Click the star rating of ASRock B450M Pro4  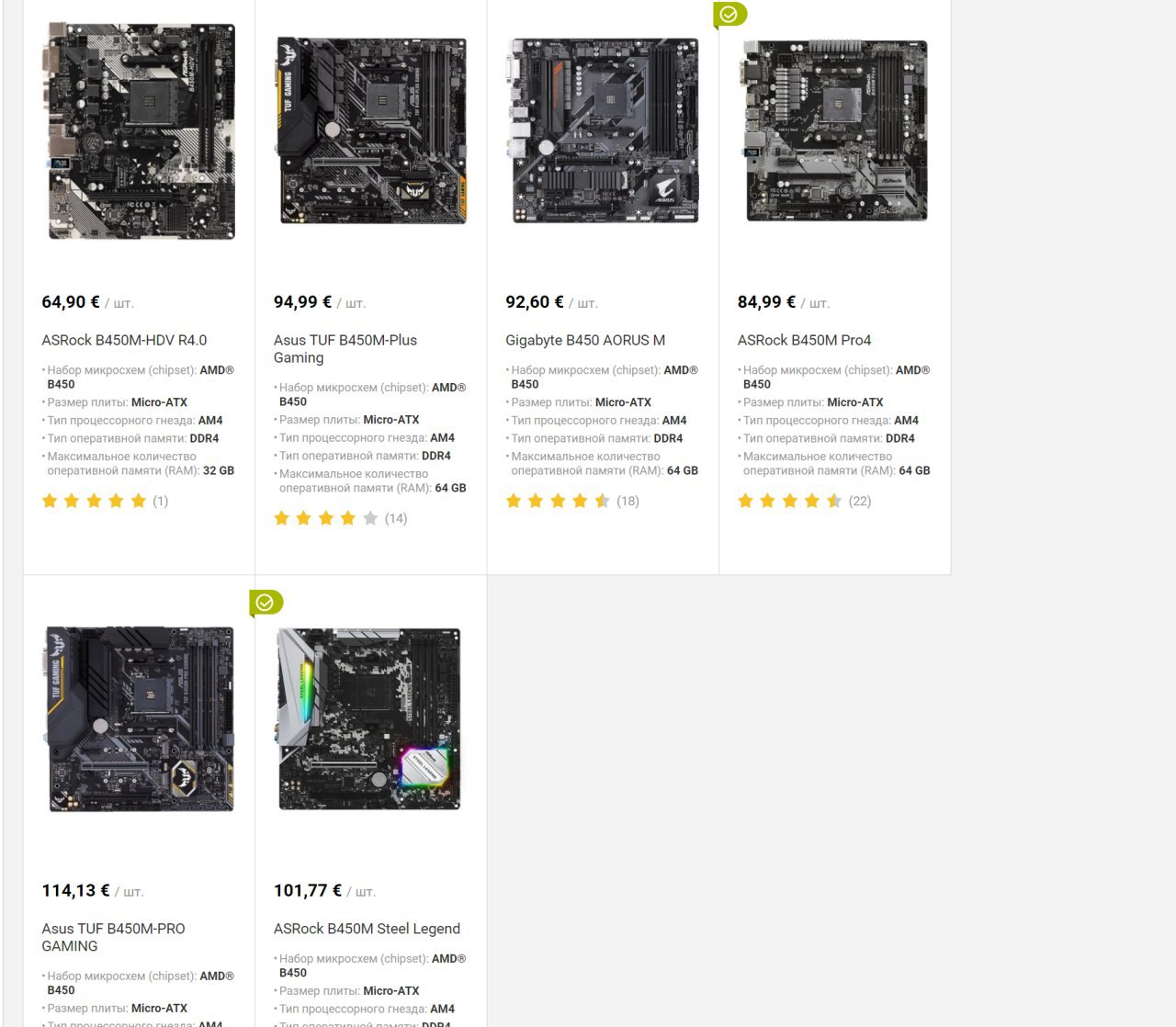point(790,501)
